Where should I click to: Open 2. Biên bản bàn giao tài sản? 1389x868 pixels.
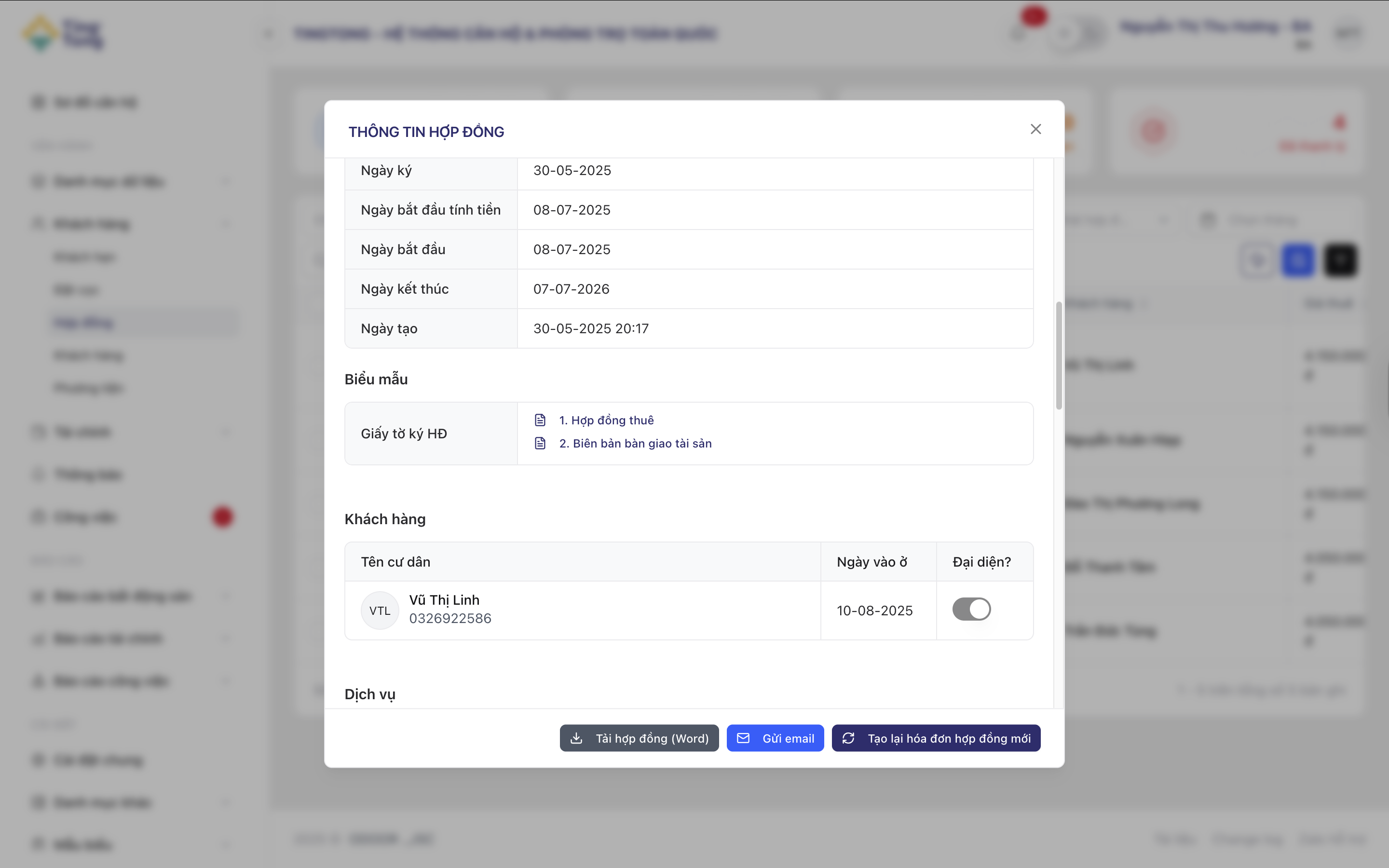pyautogui.click(x=635, y=443)
